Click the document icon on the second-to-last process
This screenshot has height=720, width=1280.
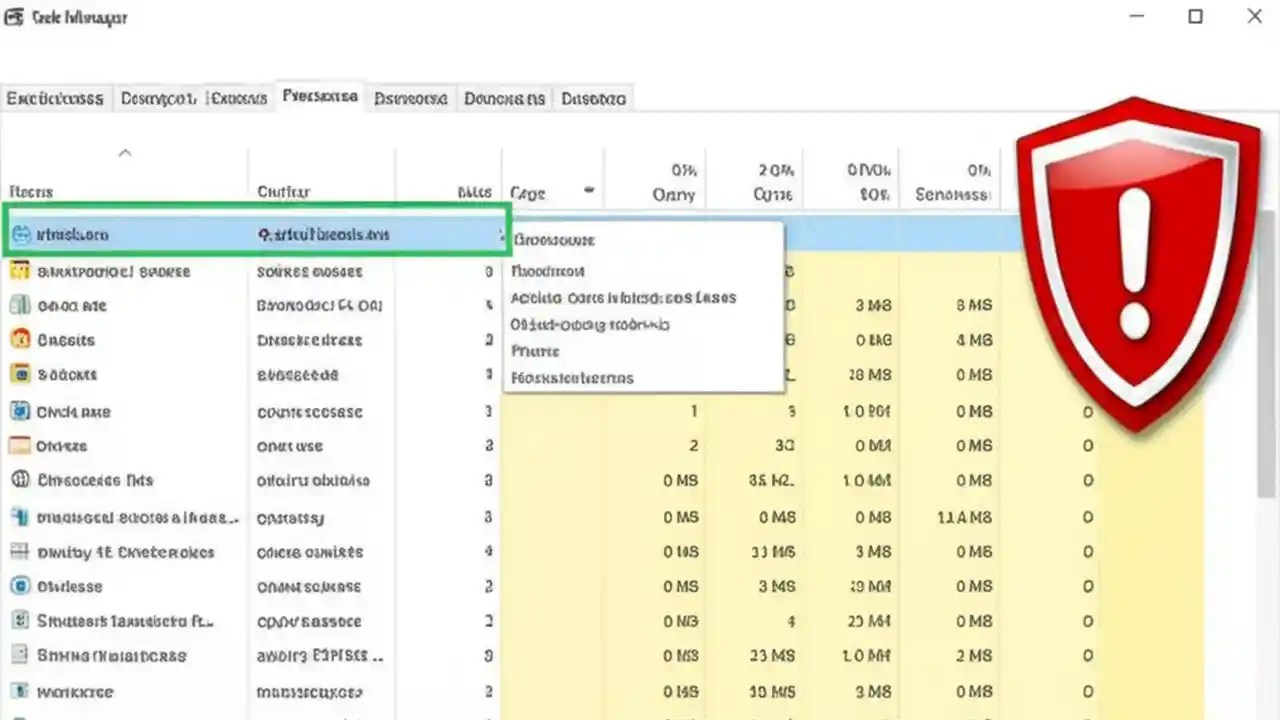(x=20, y=656)
